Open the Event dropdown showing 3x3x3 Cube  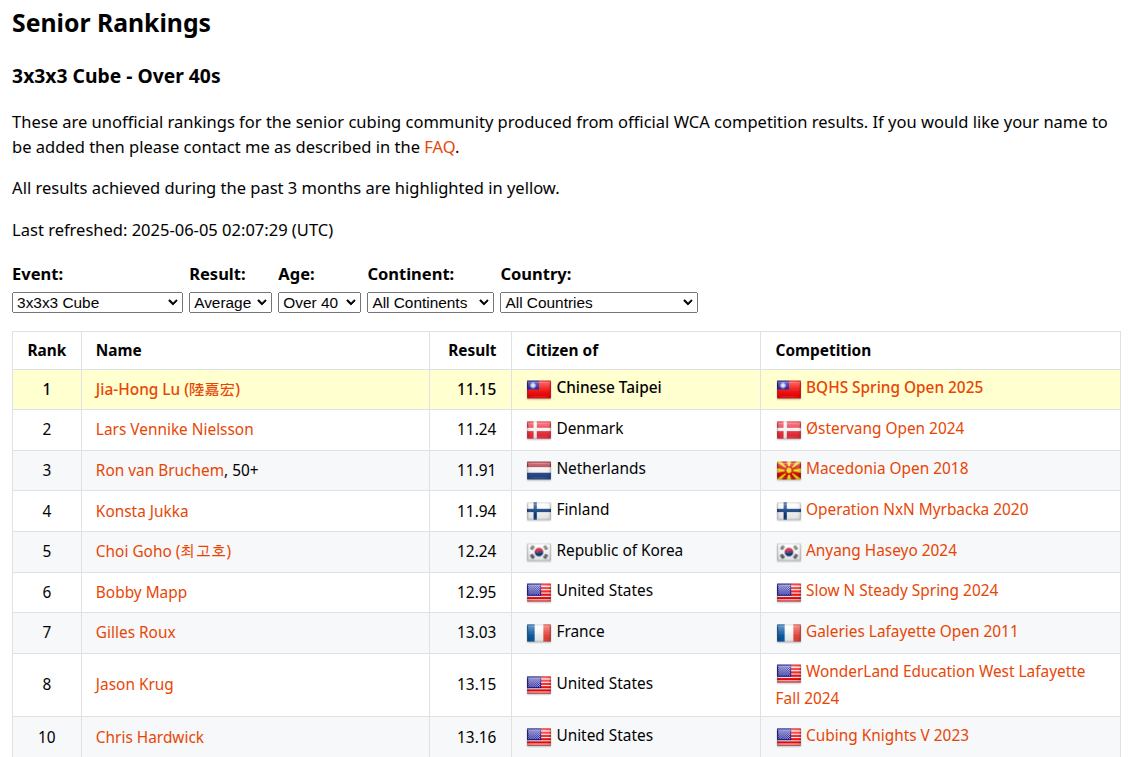96,302
